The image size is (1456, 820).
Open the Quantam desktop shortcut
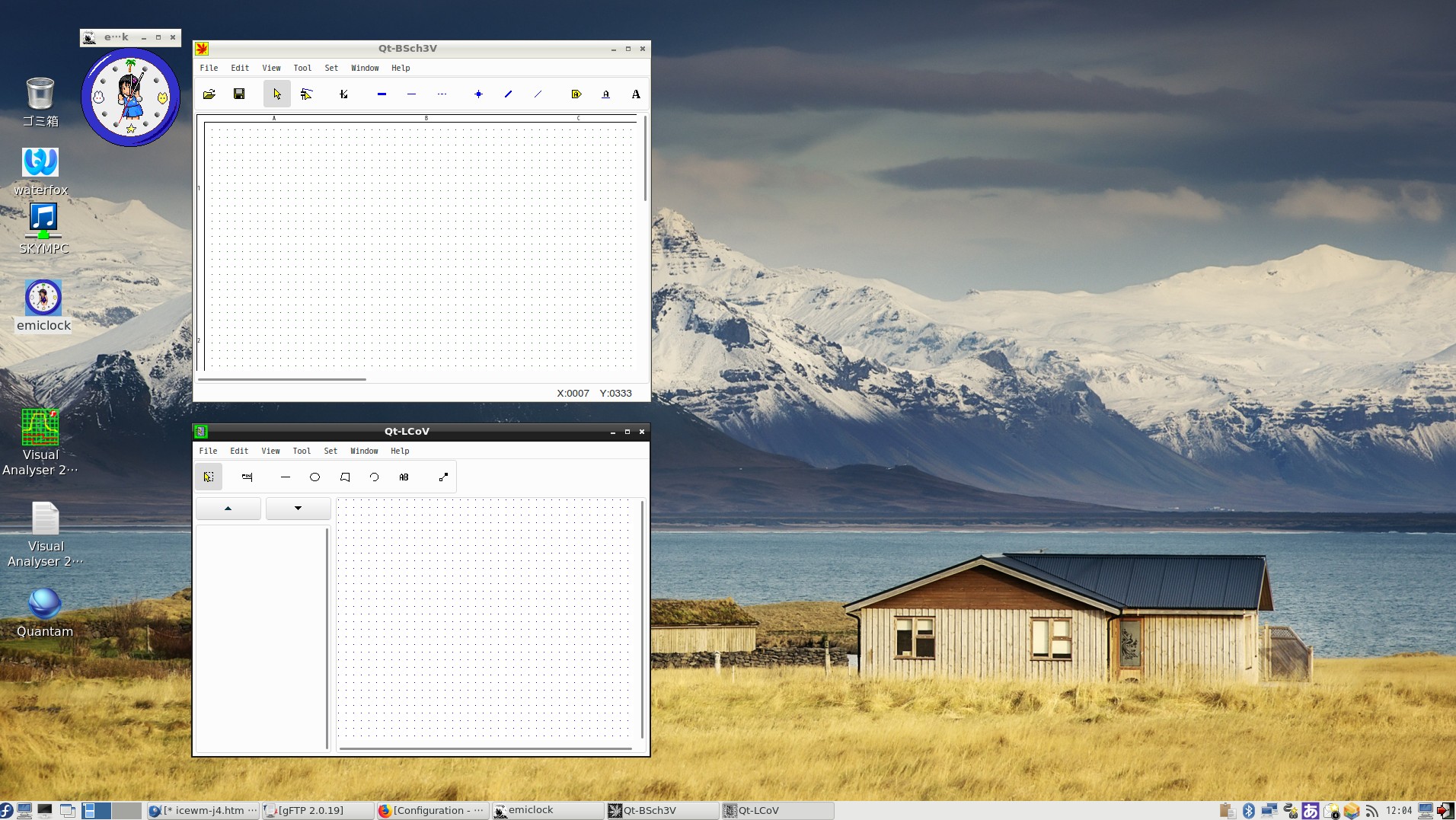coord(44,605)
